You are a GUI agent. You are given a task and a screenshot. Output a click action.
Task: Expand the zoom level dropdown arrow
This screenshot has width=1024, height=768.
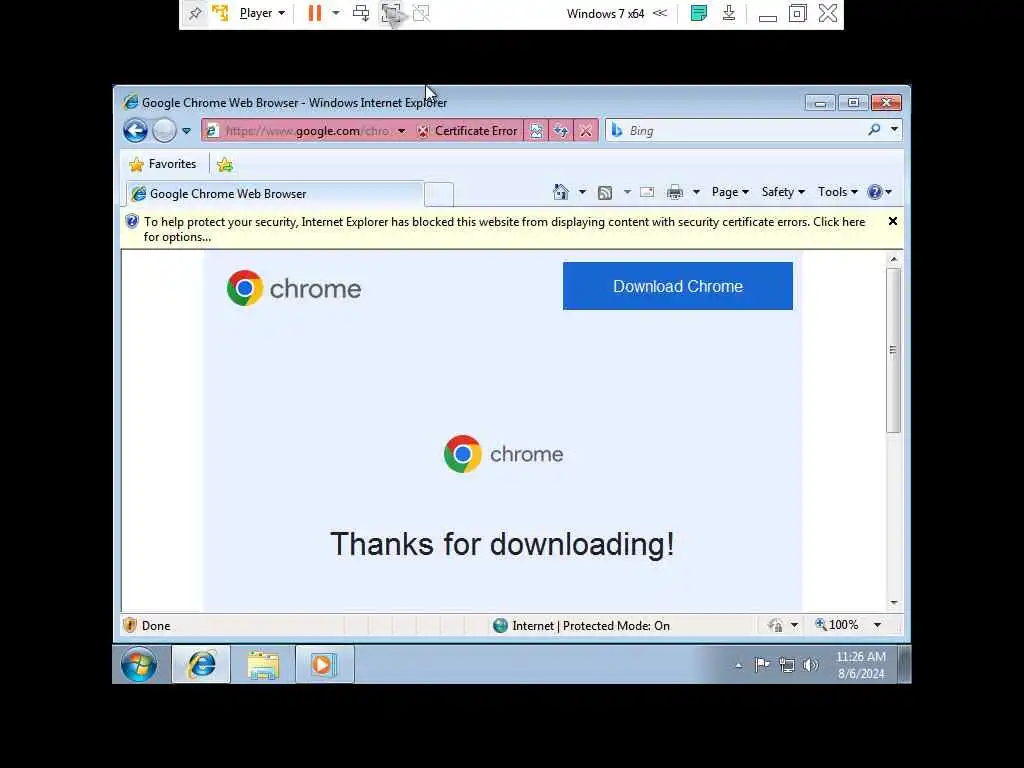click(x=878, y=626)
